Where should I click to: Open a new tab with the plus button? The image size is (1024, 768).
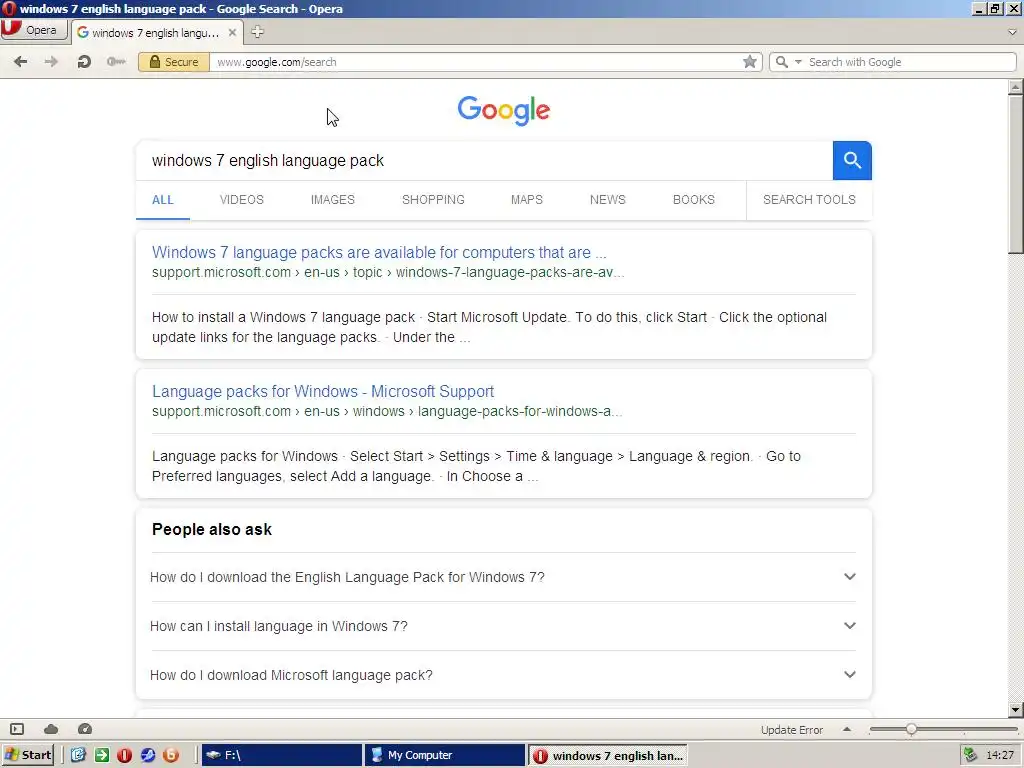(x=257, y=32)
